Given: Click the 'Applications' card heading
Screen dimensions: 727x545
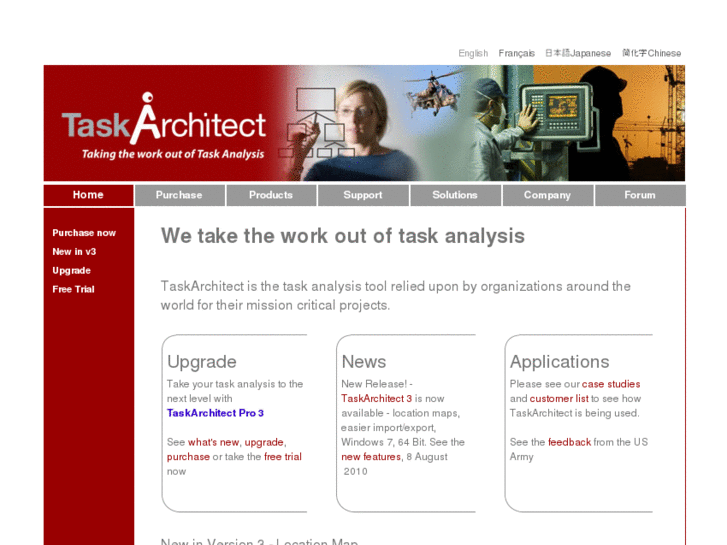Looking at the screenshot, I should pyautogui.click(x=560, y=362).
